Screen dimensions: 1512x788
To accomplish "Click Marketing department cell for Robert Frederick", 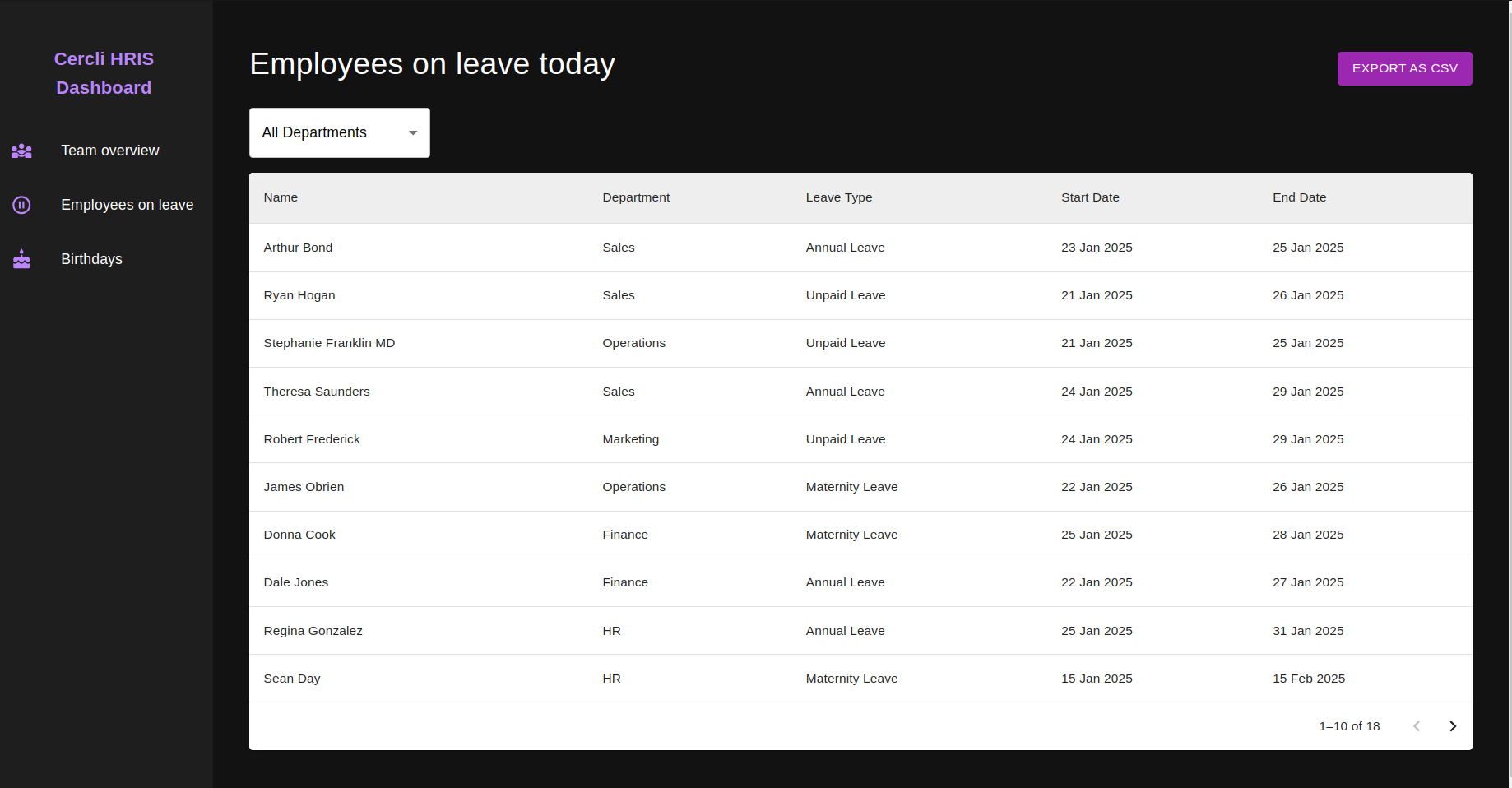I will click(x=631, y=439).
